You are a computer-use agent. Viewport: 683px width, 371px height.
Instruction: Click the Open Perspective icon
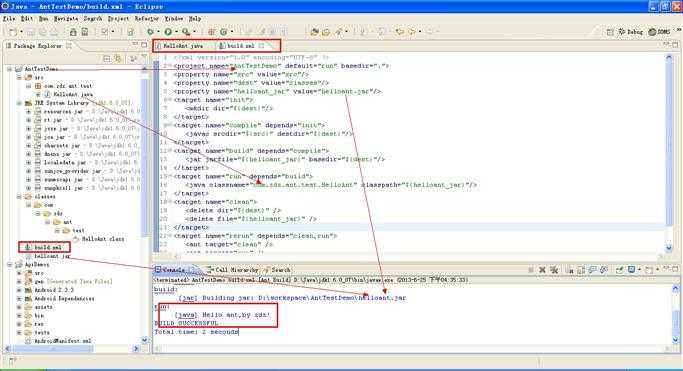[610, 32]
